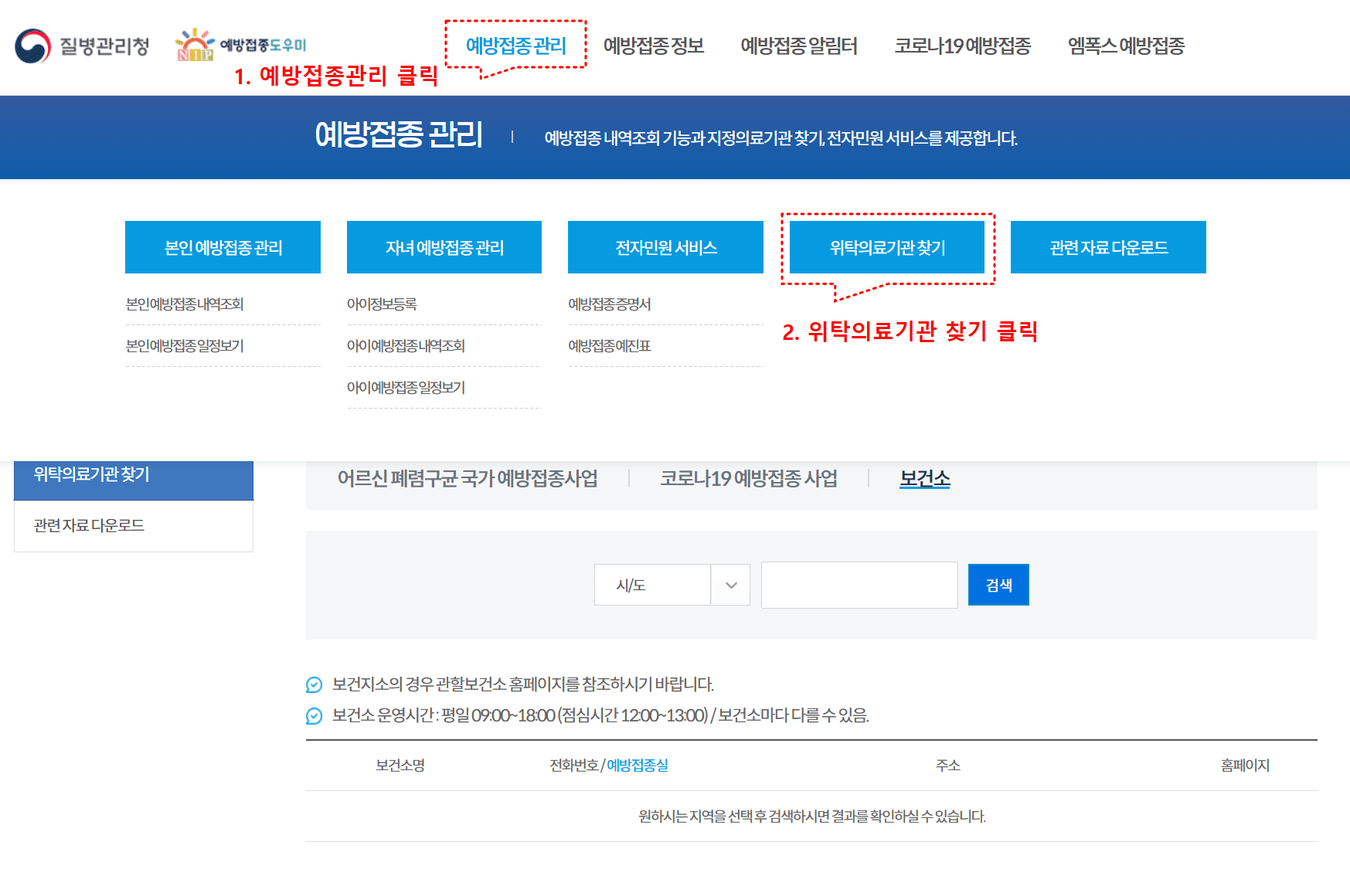Expand the 자녀 예방접종 관리 section
The image size is (1350, 896).
pos(444,247)
